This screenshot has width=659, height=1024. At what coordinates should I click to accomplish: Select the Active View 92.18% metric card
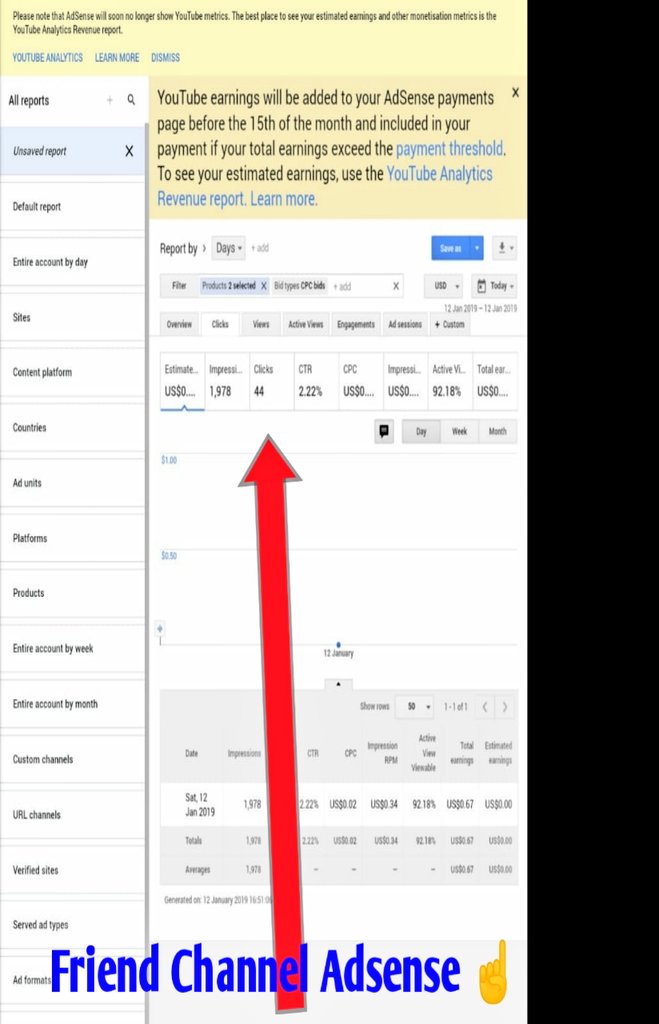coord(450,381)
